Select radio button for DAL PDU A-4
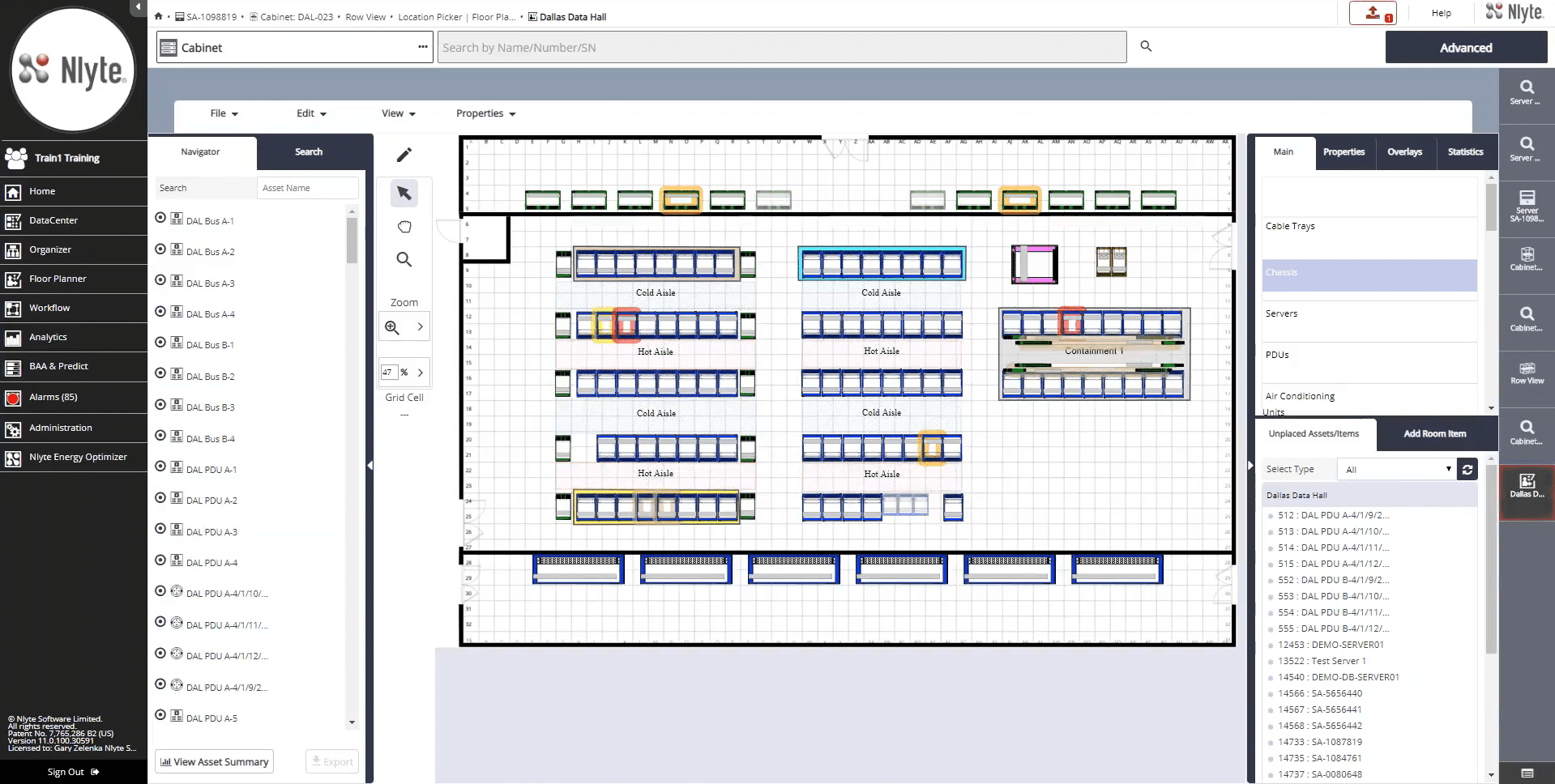This screenshot has height=784, width=1555. 160,560
